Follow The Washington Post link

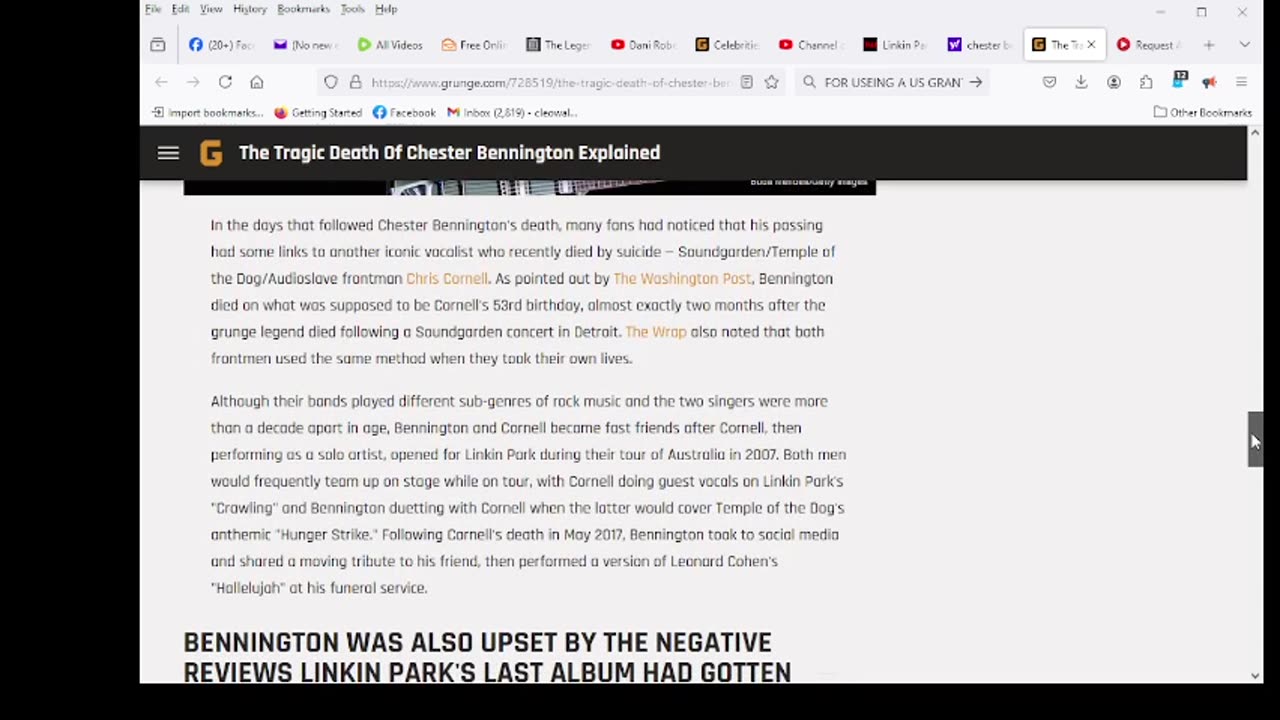click(682, 278)
